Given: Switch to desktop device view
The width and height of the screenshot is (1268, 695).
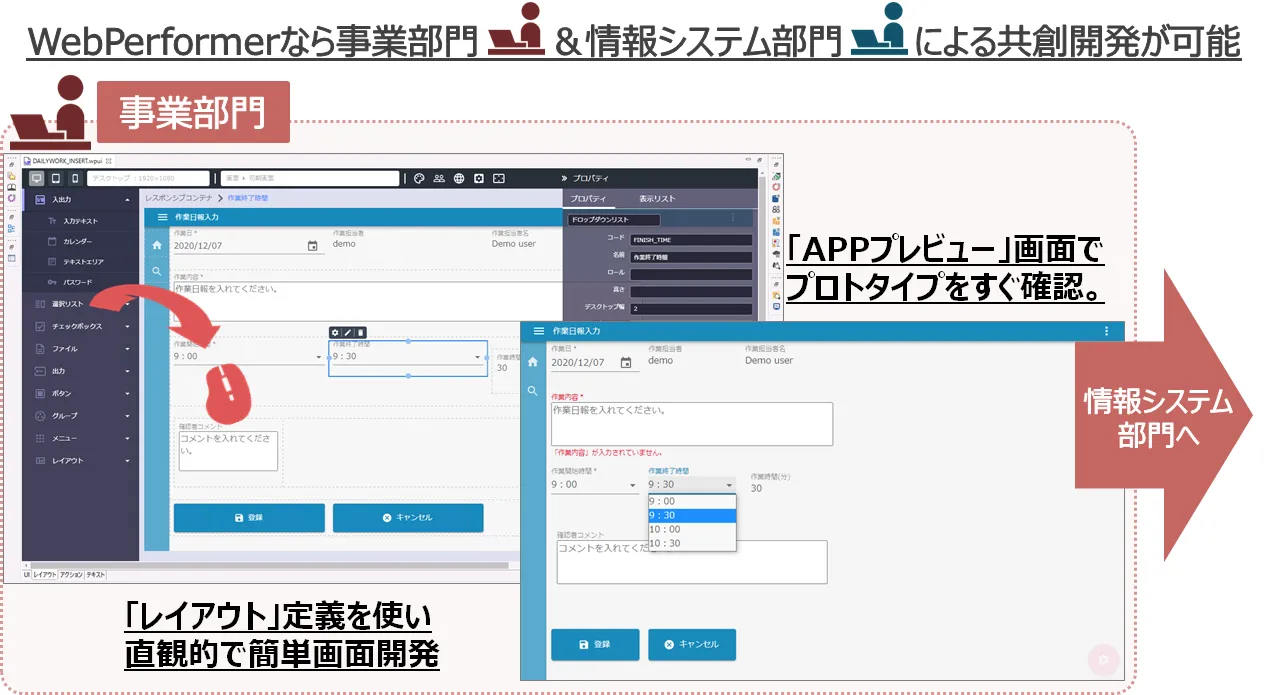Looking at the screenshot, I should tap(37, 179).
